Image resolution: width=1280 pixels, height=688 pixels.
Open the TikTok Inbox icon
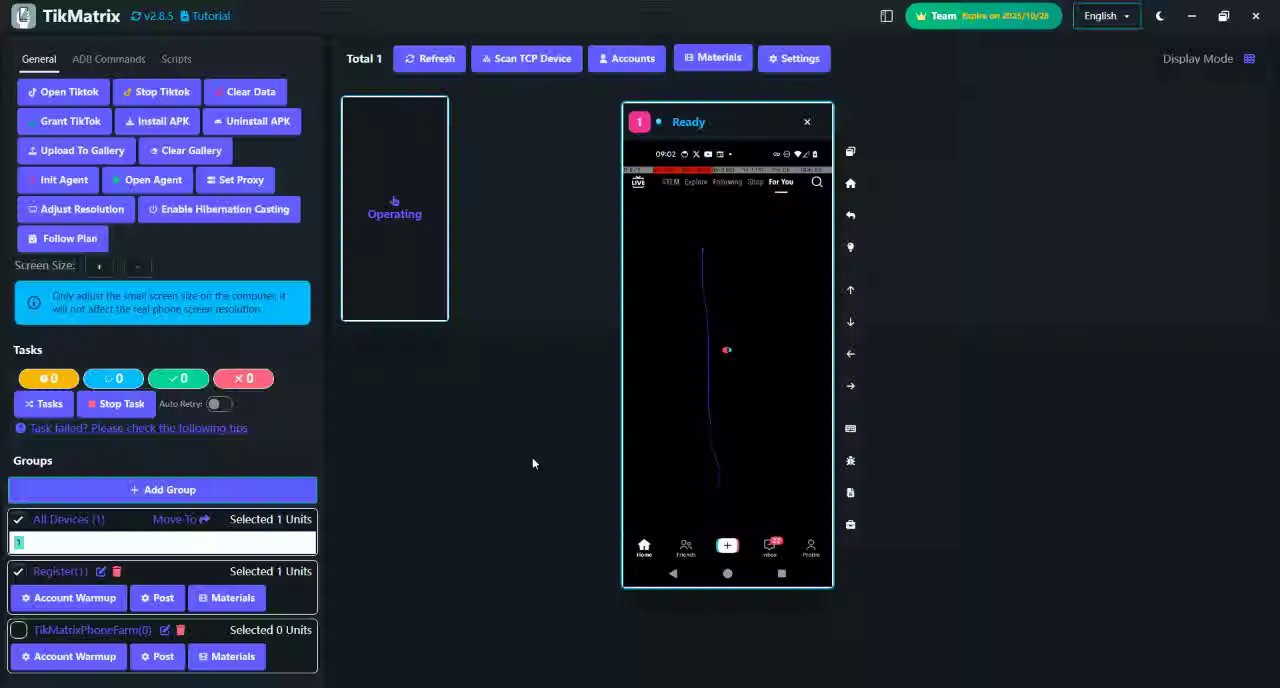pos(770,547)
